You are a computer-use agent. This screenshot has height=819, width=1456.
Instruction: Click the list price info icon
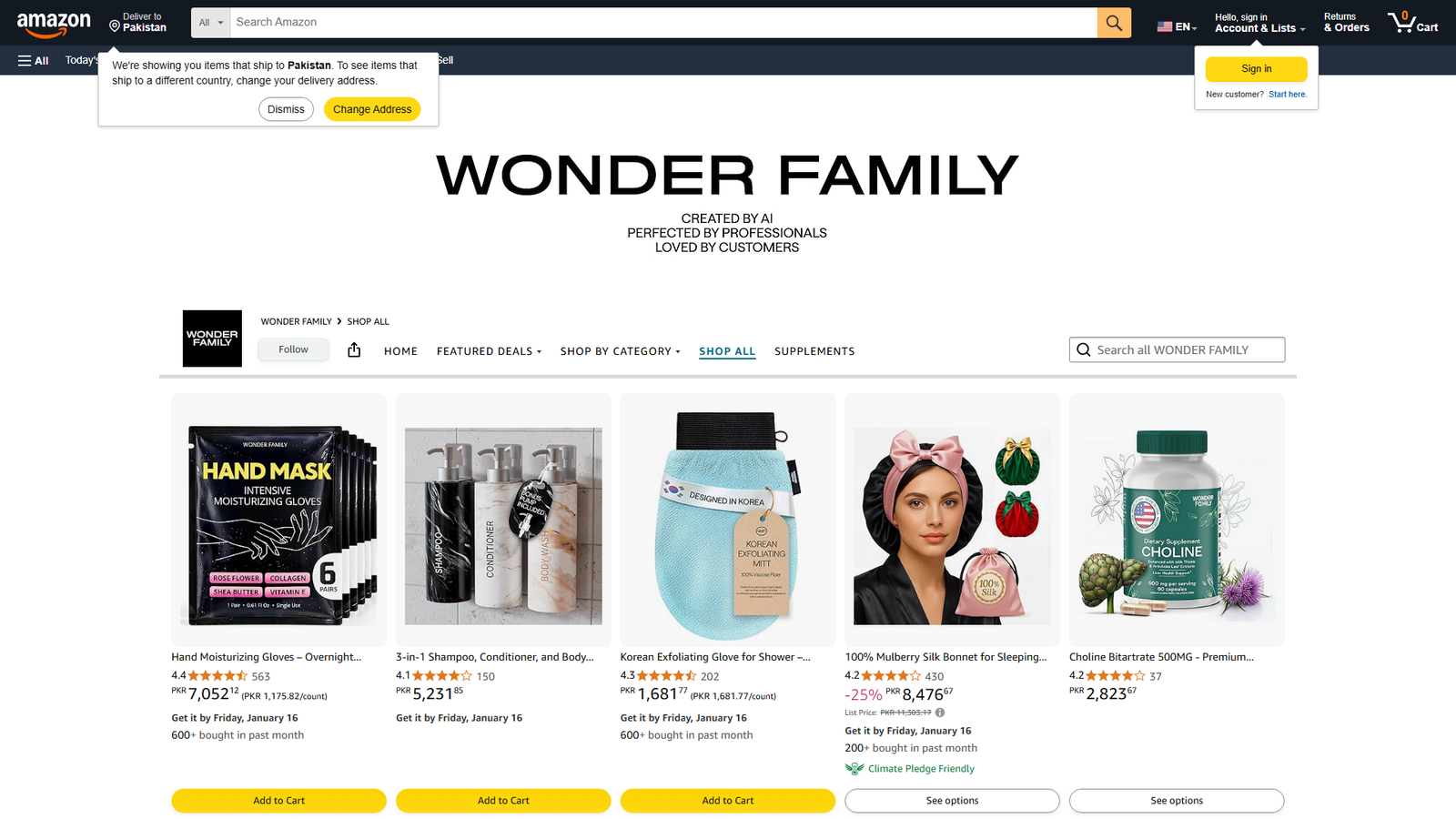pos(940,713)
